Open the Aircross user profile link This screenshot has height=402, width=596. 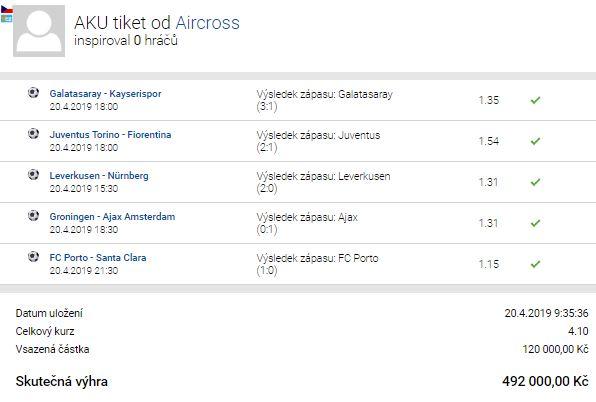pyautogui.click(x=208, y=23)
